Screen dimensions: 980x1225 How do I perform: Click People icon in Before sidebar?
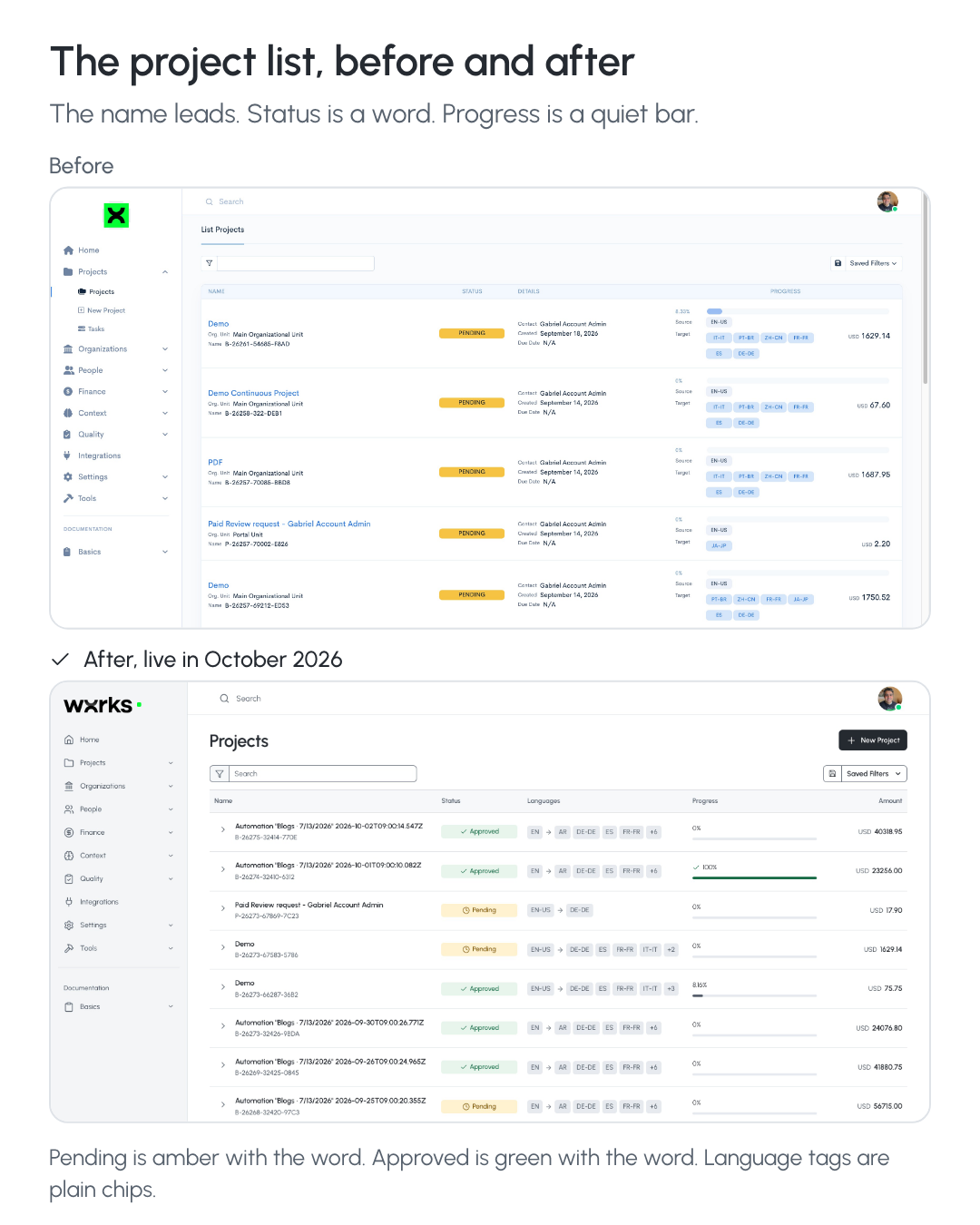(68, 370)
